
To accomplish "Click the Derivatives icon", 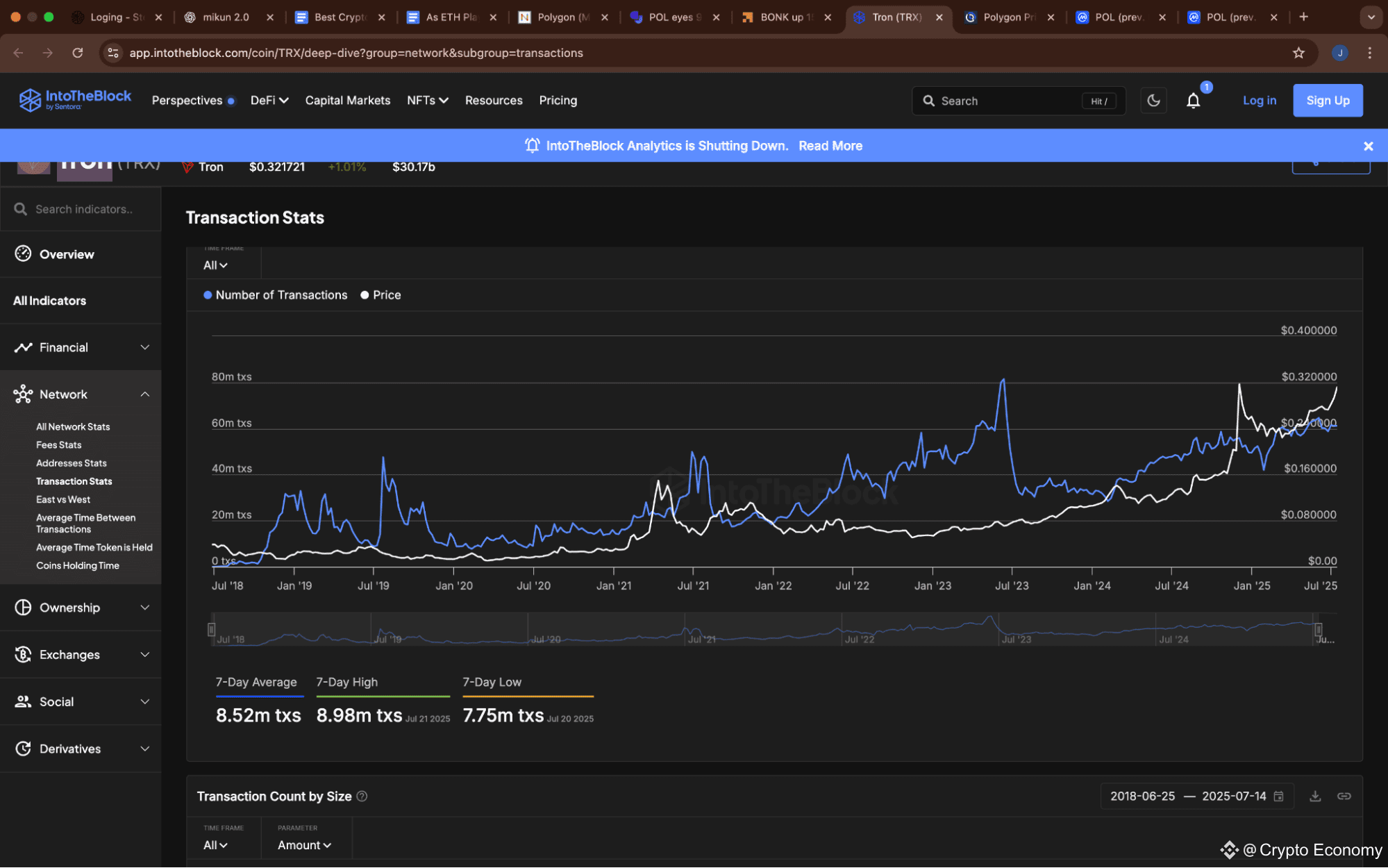I will (x=23, y=749).
